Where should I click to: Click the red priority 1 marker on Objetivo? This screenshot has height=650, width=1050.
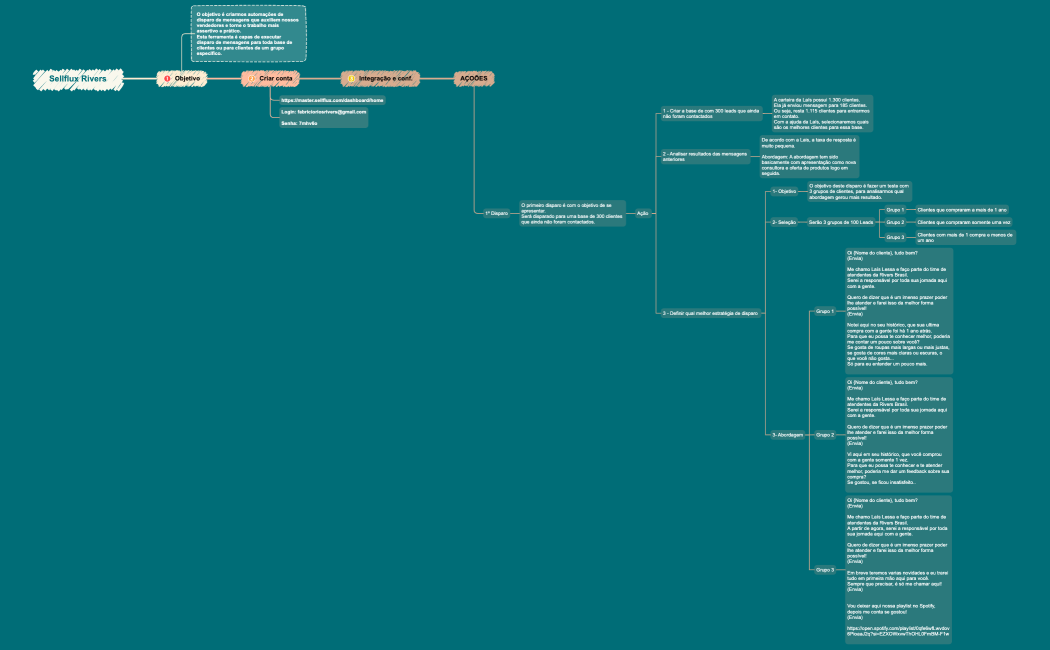[x=167, y=78]
